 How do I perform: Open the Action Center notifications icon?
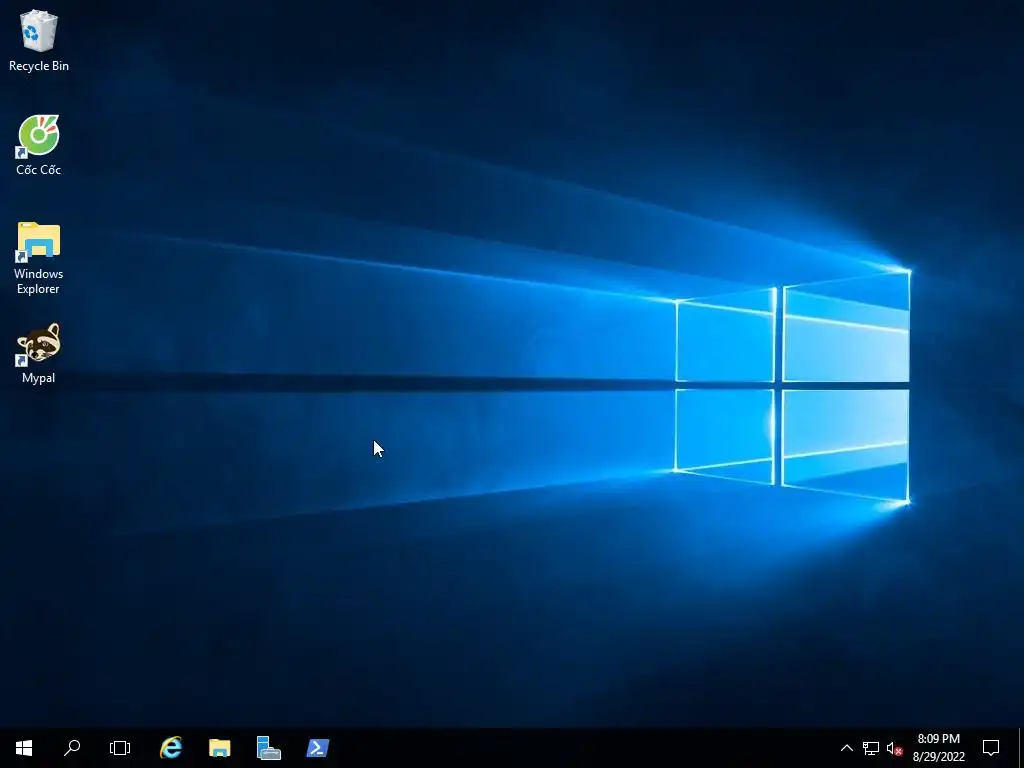click(991, 748)
